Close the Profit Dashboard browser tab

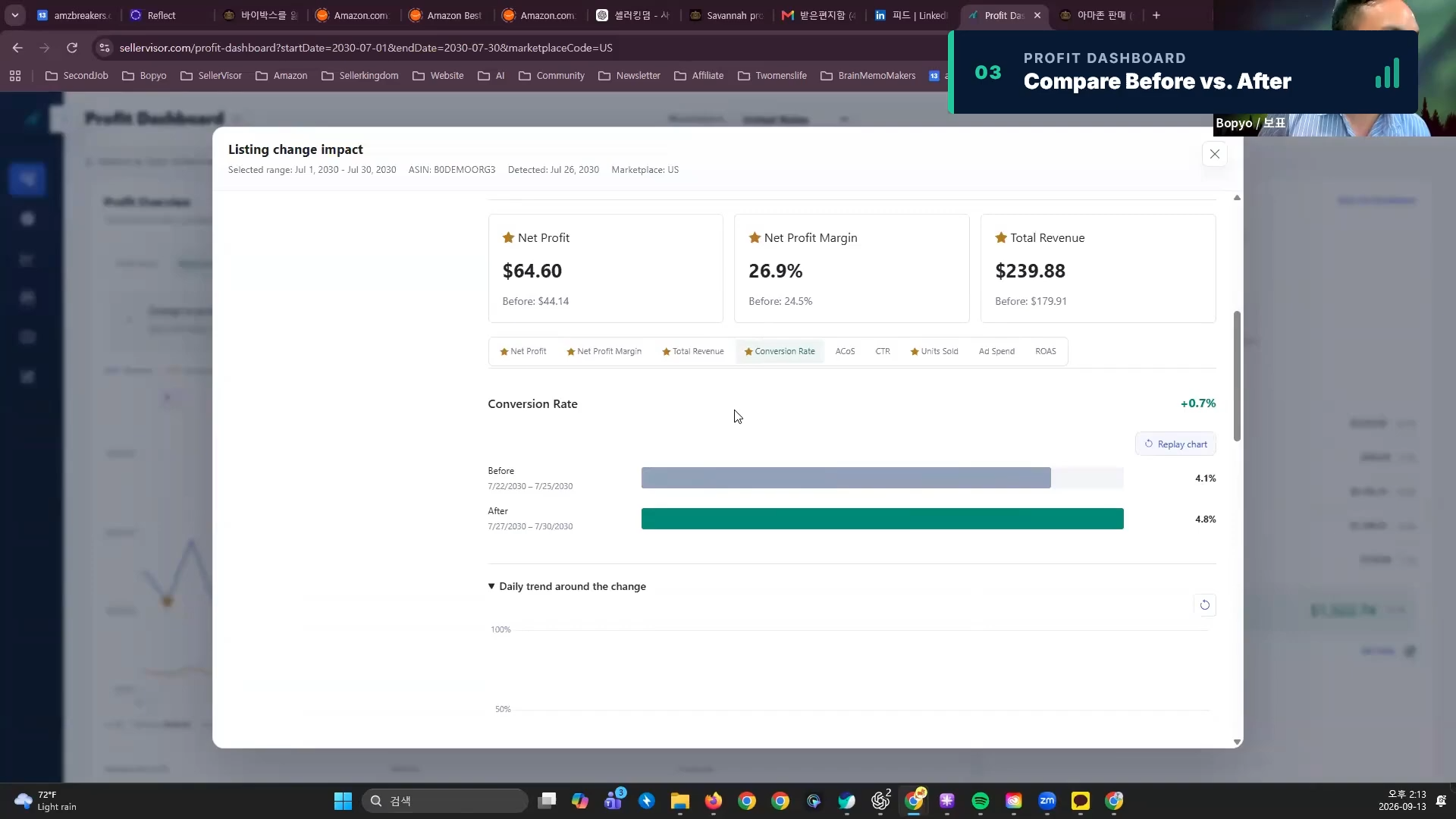tap(1037, 15)
